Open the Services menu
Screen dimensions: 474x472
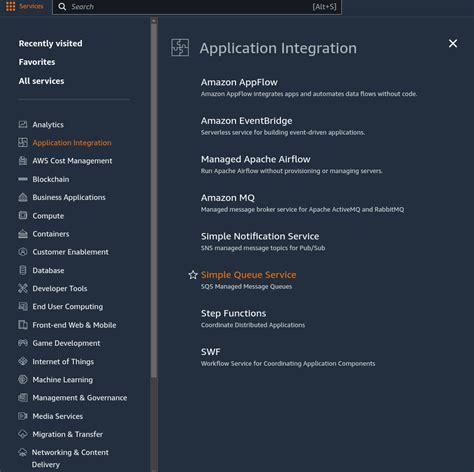25,6
